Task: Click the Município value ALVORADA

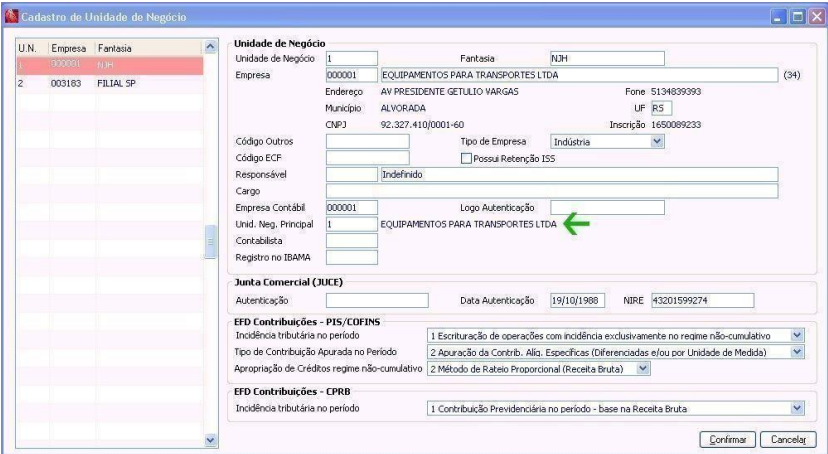Action: 403,108
